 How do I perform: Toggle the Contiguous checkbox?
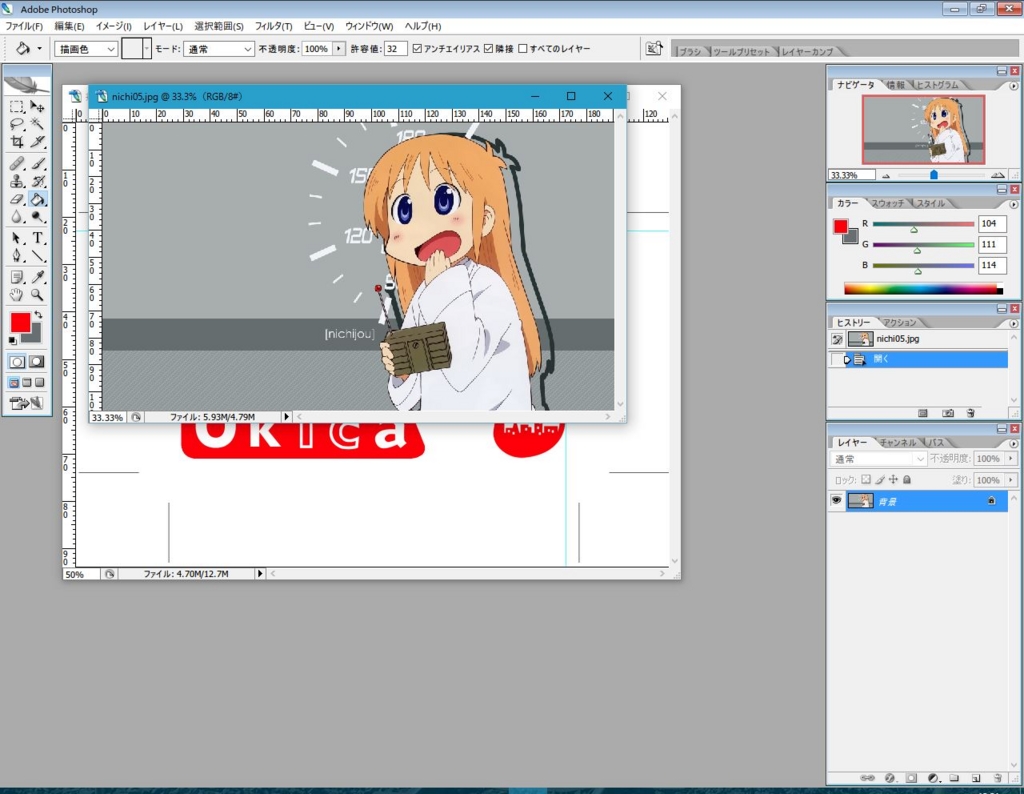coord(488,49)
